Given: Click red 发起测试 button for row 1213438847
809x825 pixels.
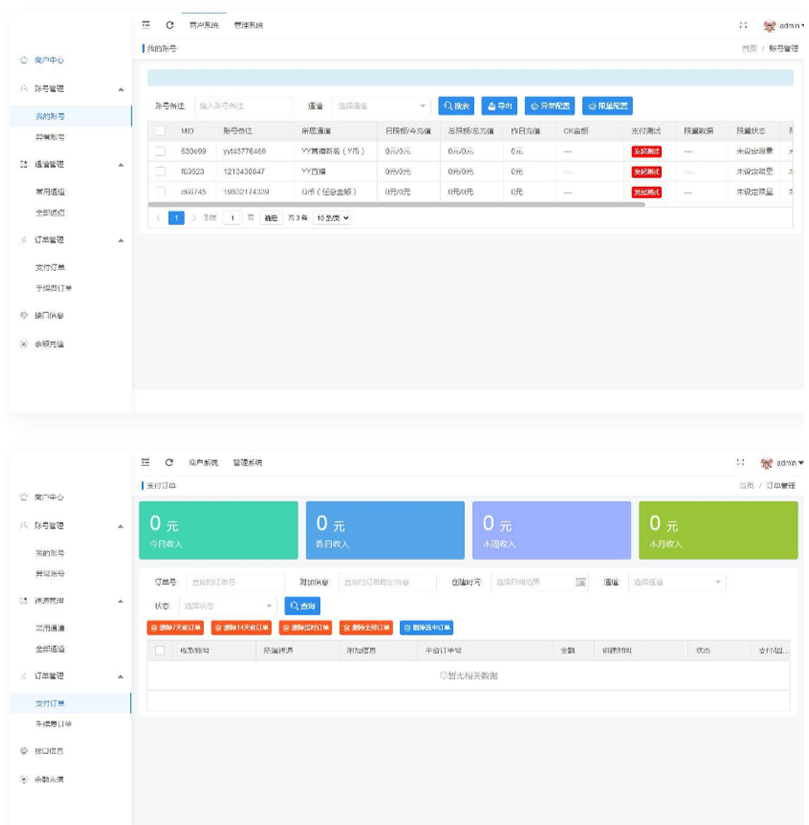Looking at the screenshot, I should pos(646,171).
